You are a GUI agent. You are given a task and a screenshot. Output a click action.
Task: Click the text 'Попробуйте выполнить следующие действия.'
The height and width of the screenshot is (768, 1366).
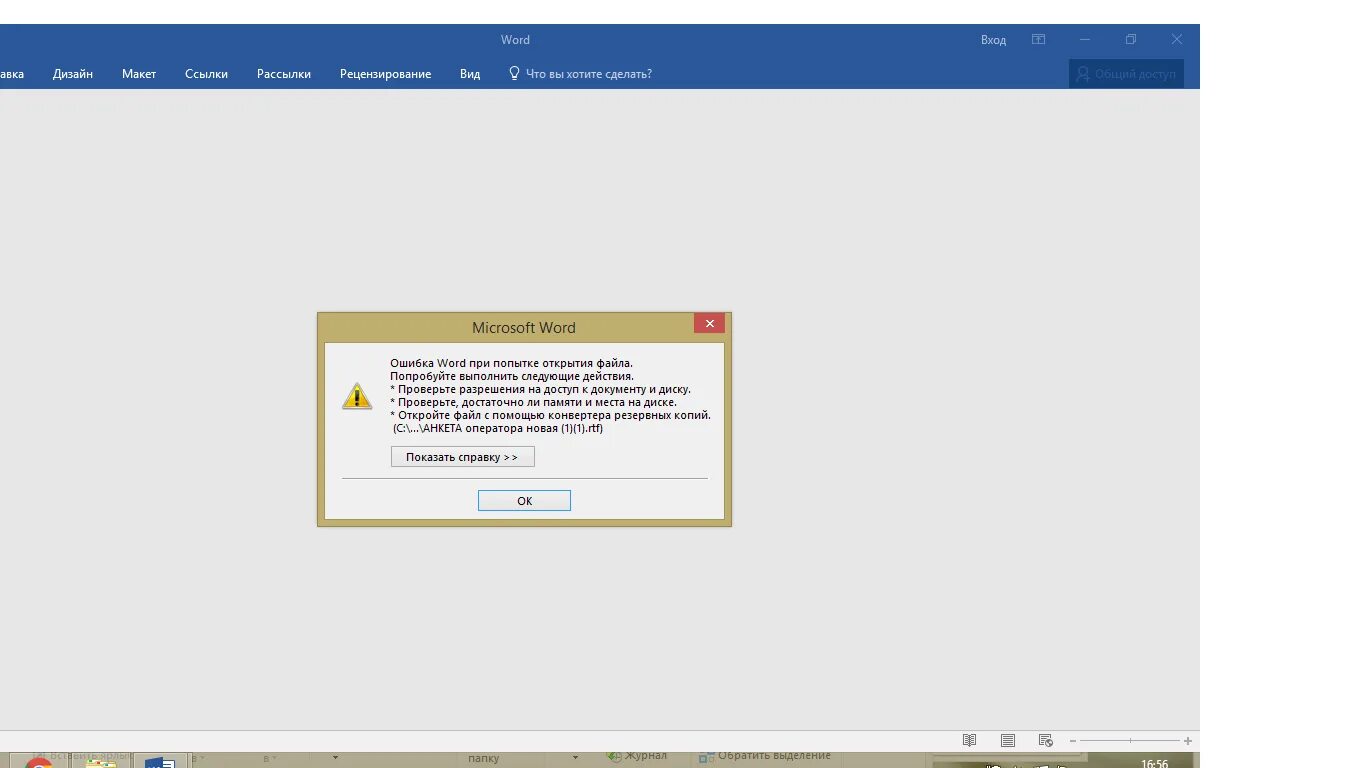pos(512,377)
